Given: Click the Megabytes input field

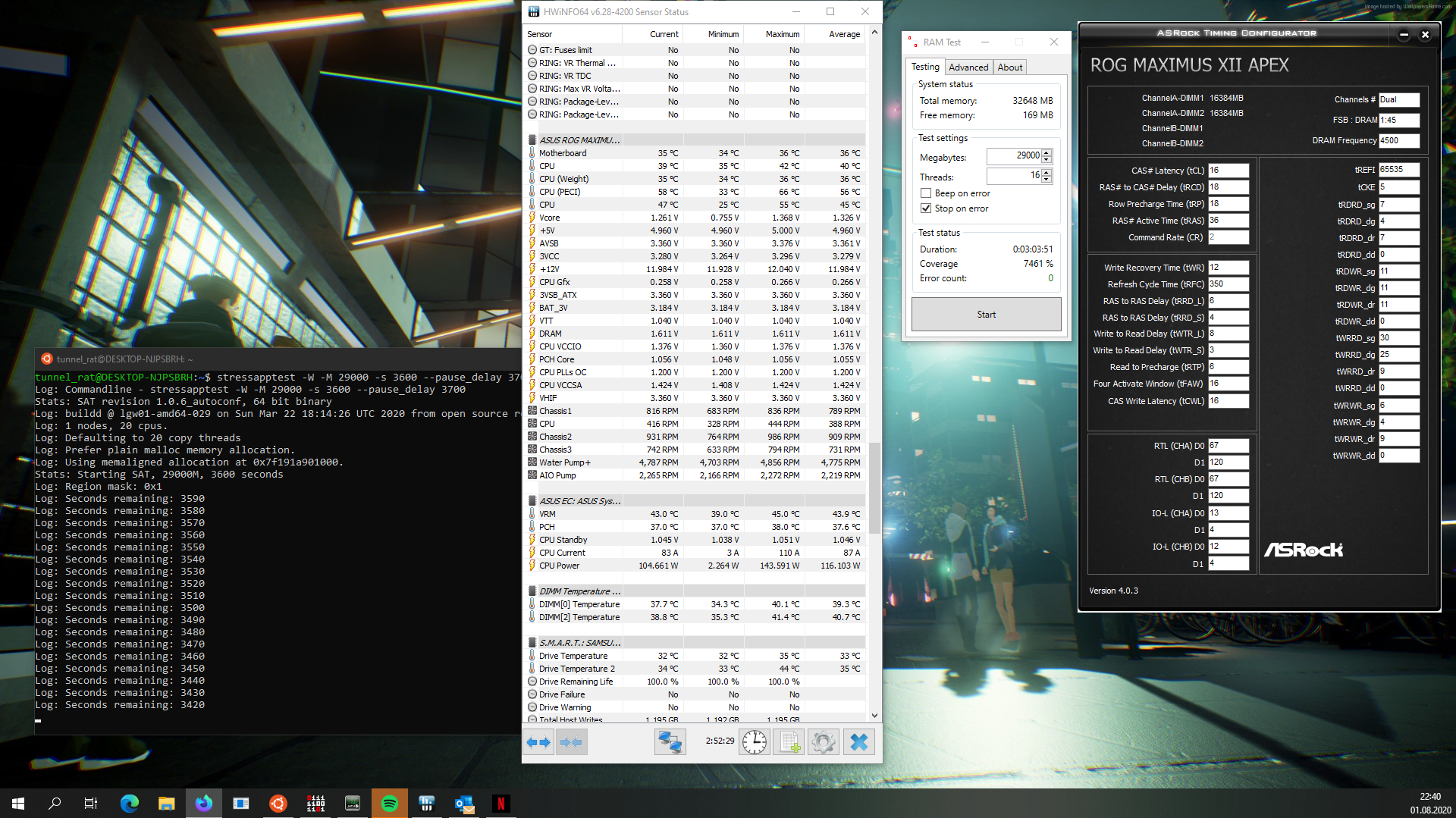Looking at the screenshot, I should [x=1014, y=156].
